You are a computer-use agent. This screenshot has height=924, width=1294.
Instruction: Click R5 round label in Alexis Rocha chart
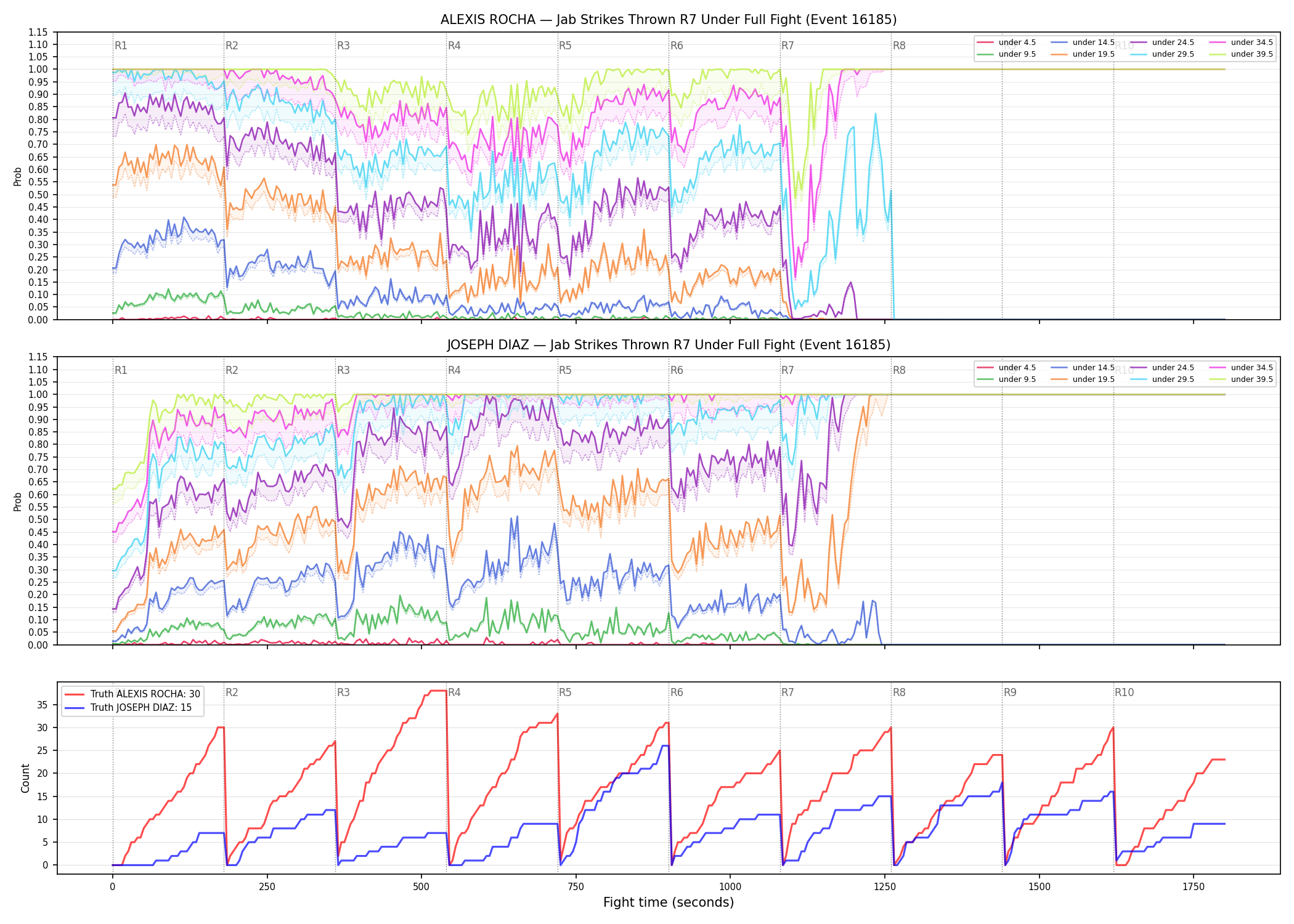[565, 46]
